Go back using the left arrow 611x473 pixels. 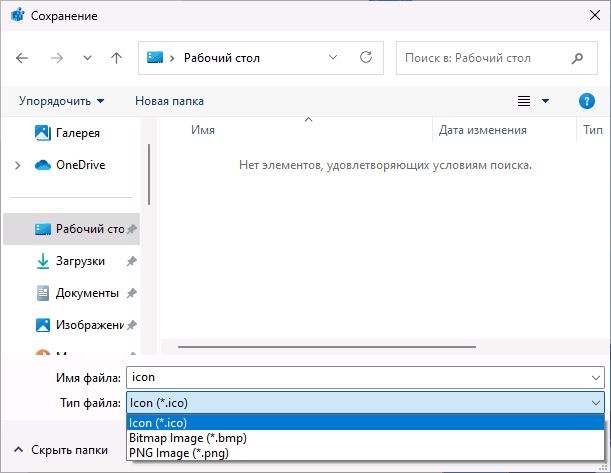pos(22,58)
